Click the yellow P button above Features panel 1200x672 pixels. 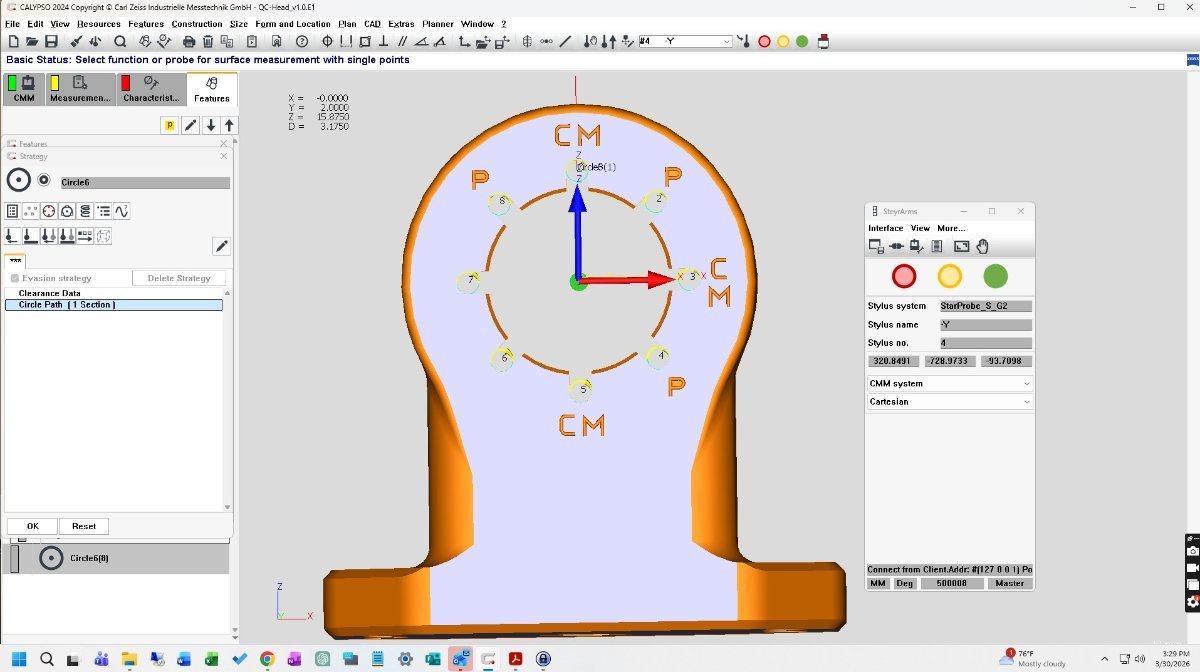click(x=169, y=125)
